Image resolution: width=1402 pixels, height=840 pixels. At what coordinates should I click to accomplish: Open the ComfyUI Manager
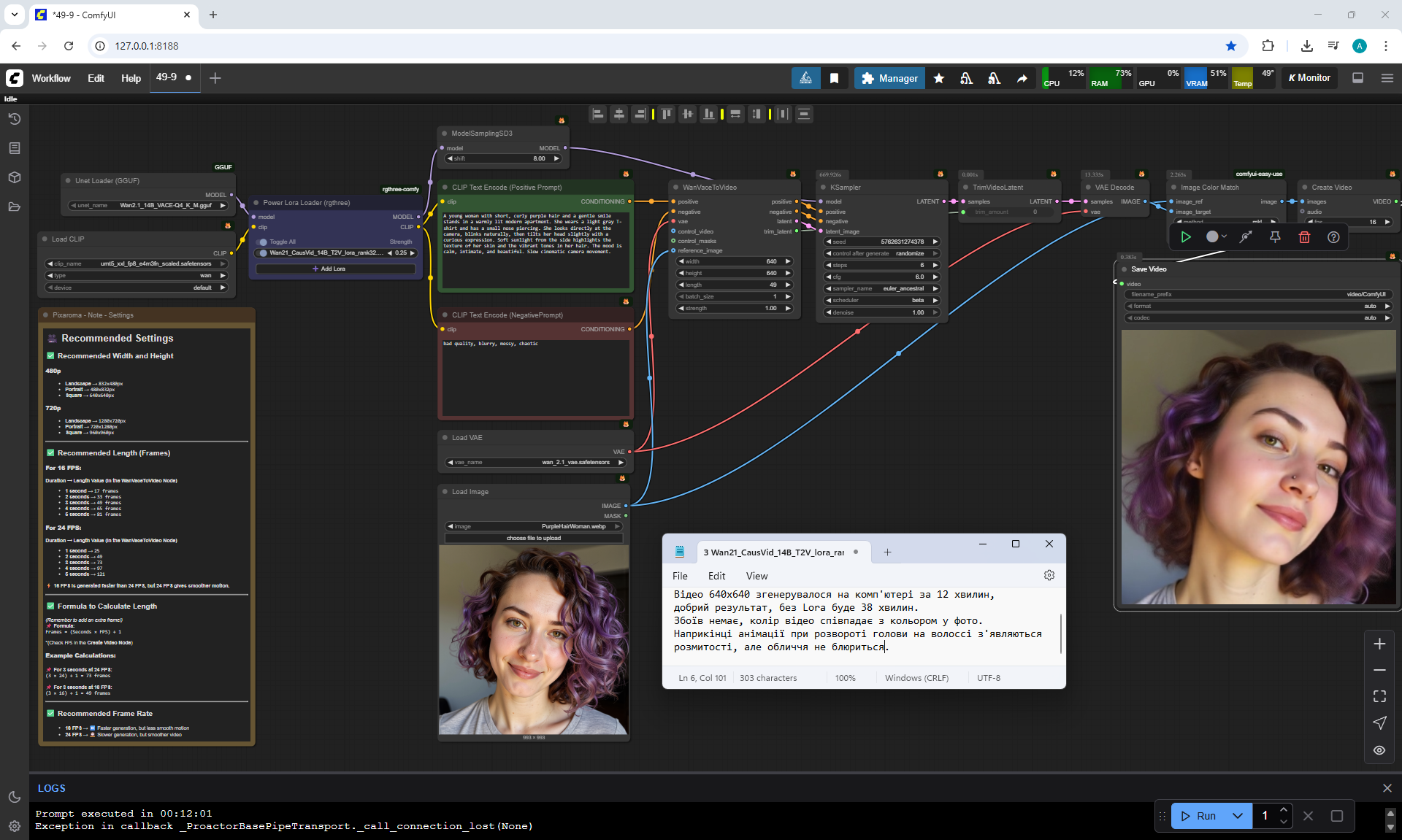[x=889, y=78]
